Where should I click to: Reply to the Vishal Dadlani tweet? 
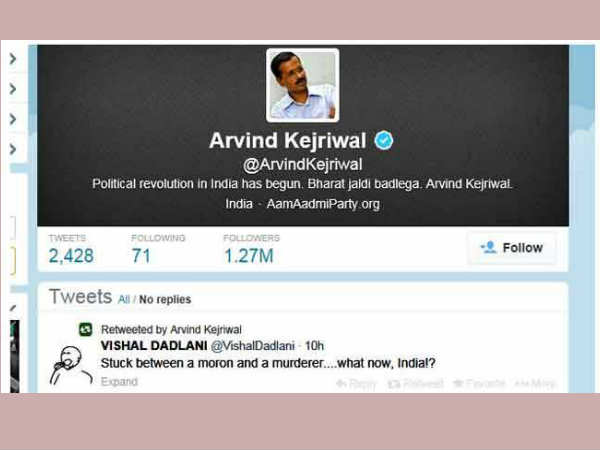coord(356,383)
